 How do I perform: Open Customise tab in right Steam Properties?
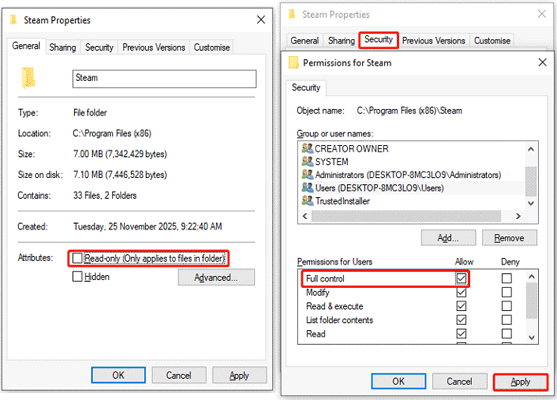(x=492, y=40)
